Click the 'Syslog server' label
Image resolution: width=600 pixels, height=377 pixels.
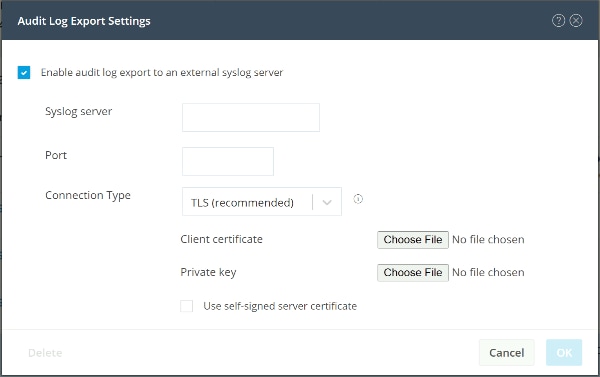[x=78, y=112]
